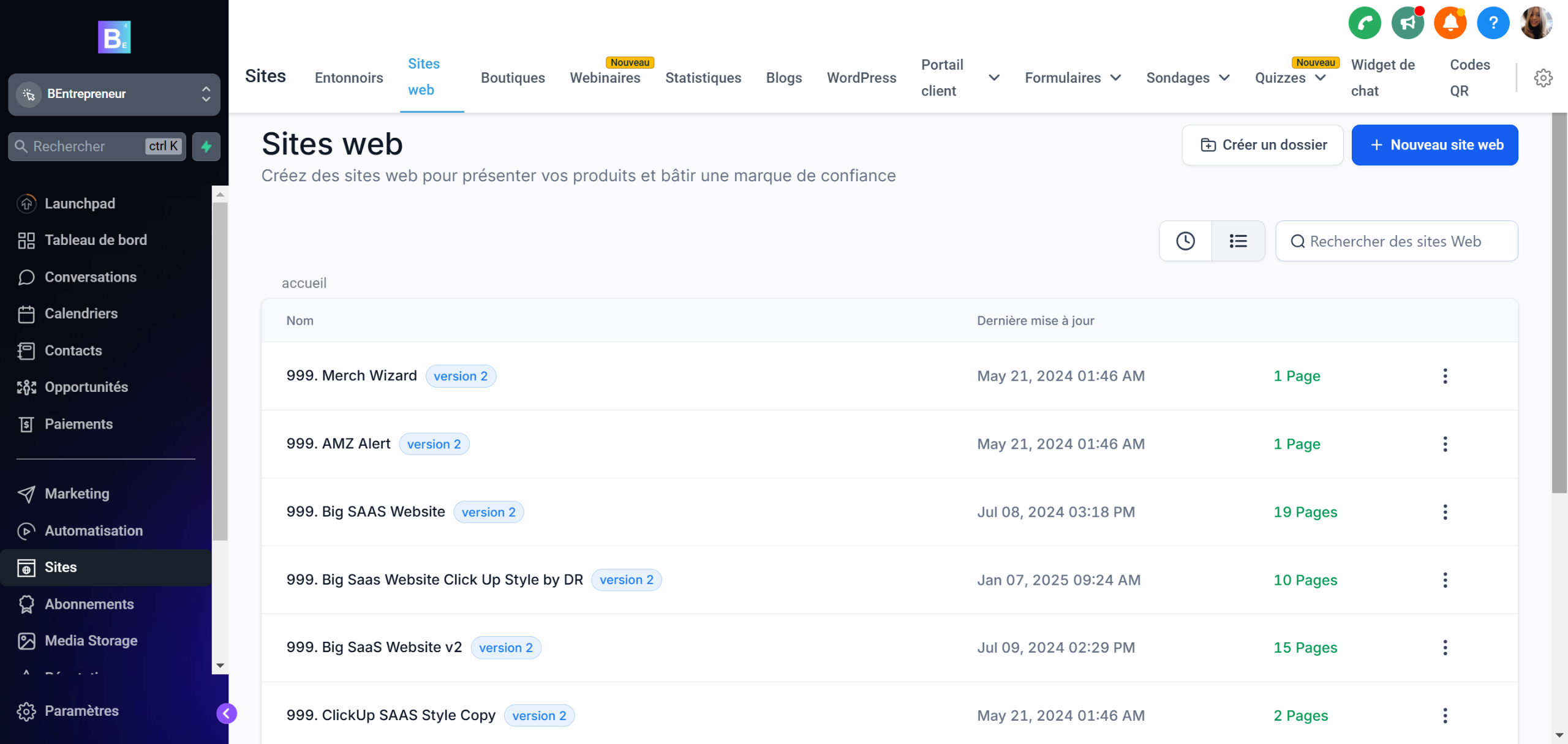Click the sidebar scroll down arrow

pos(220,666)
